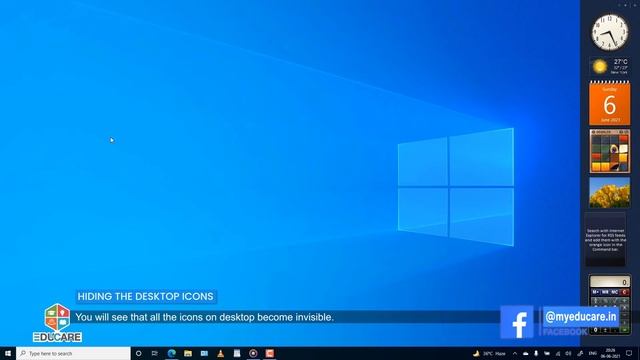Show hidden system tray icons chevron
640x360 pixels.
[x=515, y=353]
